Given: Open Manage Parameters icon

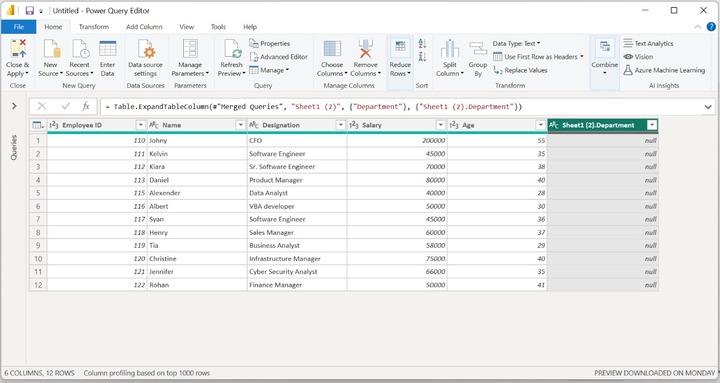Looking at the screenshot, I should tap(190, 48).
